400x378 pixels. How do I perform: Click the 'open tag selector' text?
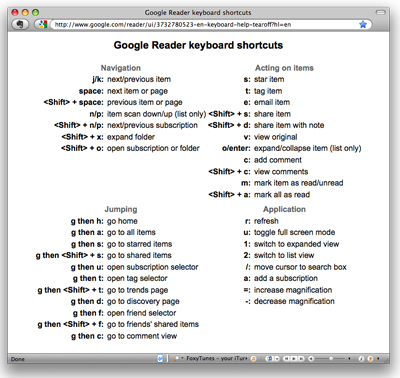pos(137,278)
